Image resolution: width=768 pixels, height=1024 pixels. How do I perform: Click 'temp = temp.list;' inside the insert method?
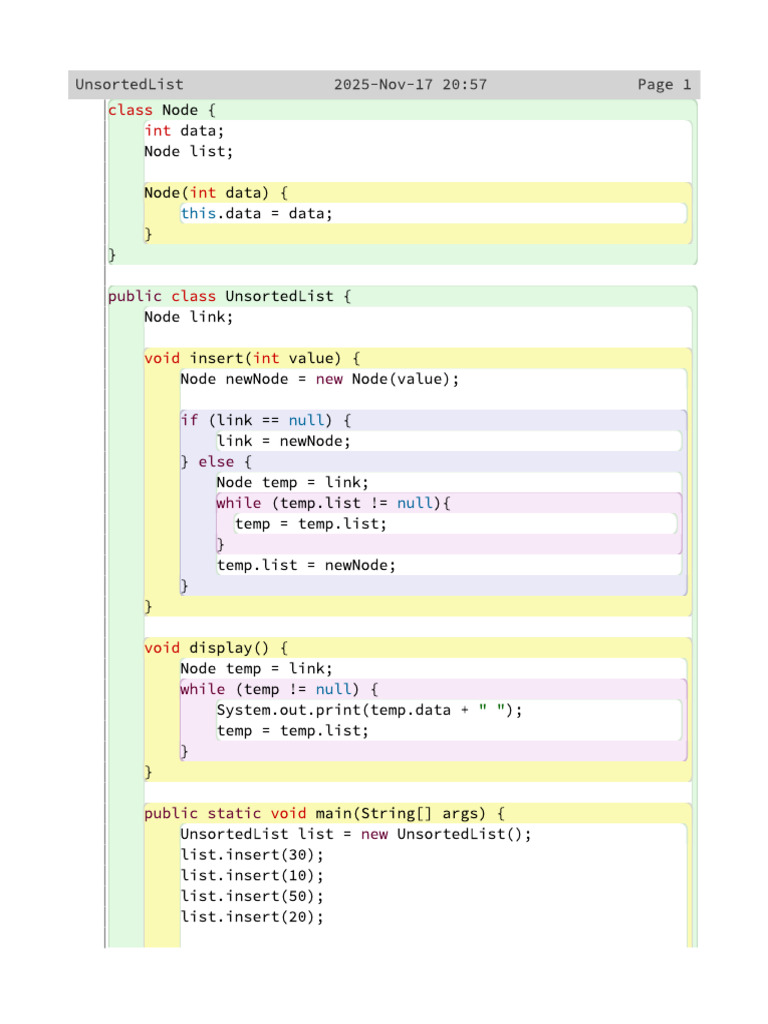pyautogui.click(x=311, y=524)
